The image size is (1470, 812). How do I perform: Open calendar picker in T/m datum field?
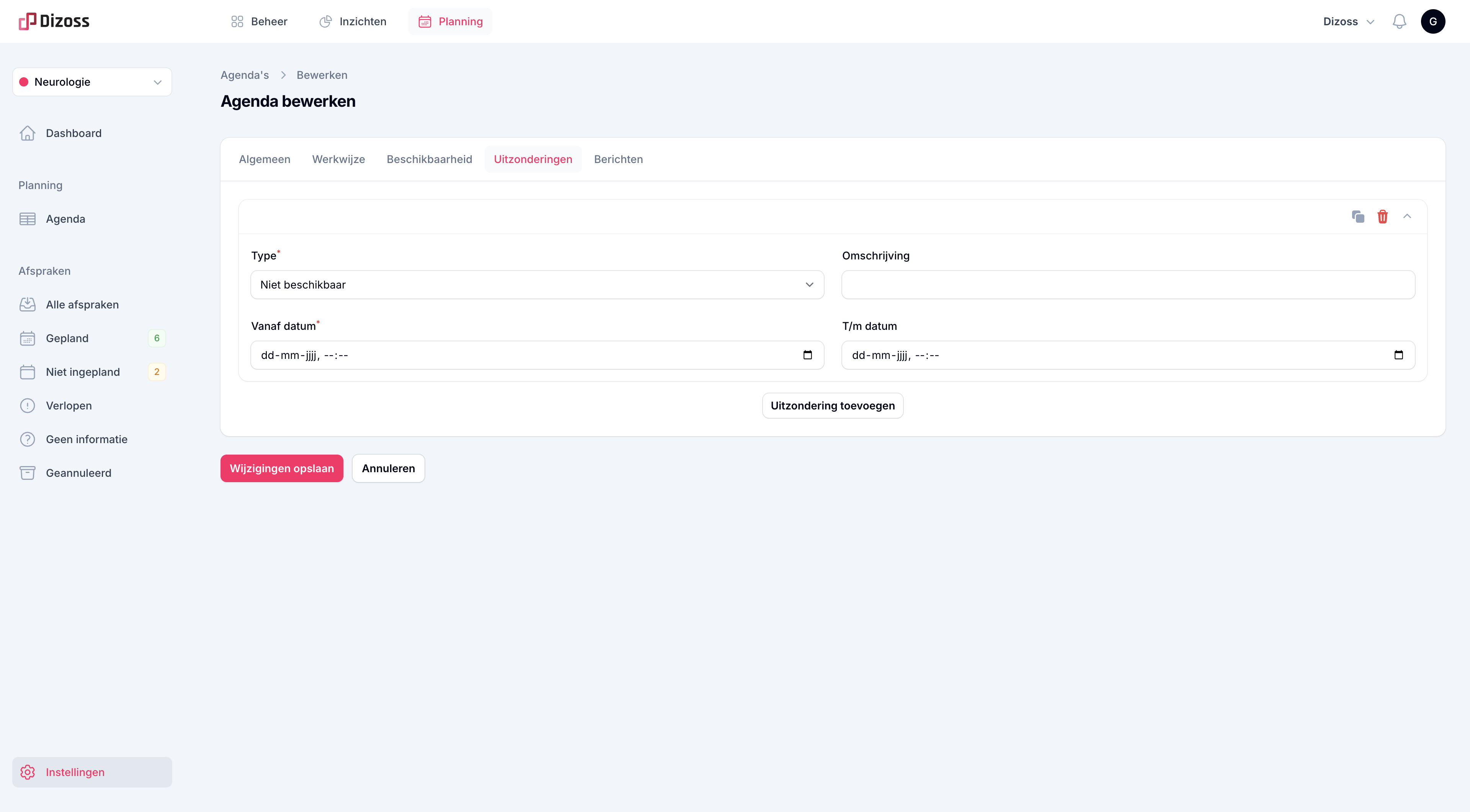click(1398, 355)
